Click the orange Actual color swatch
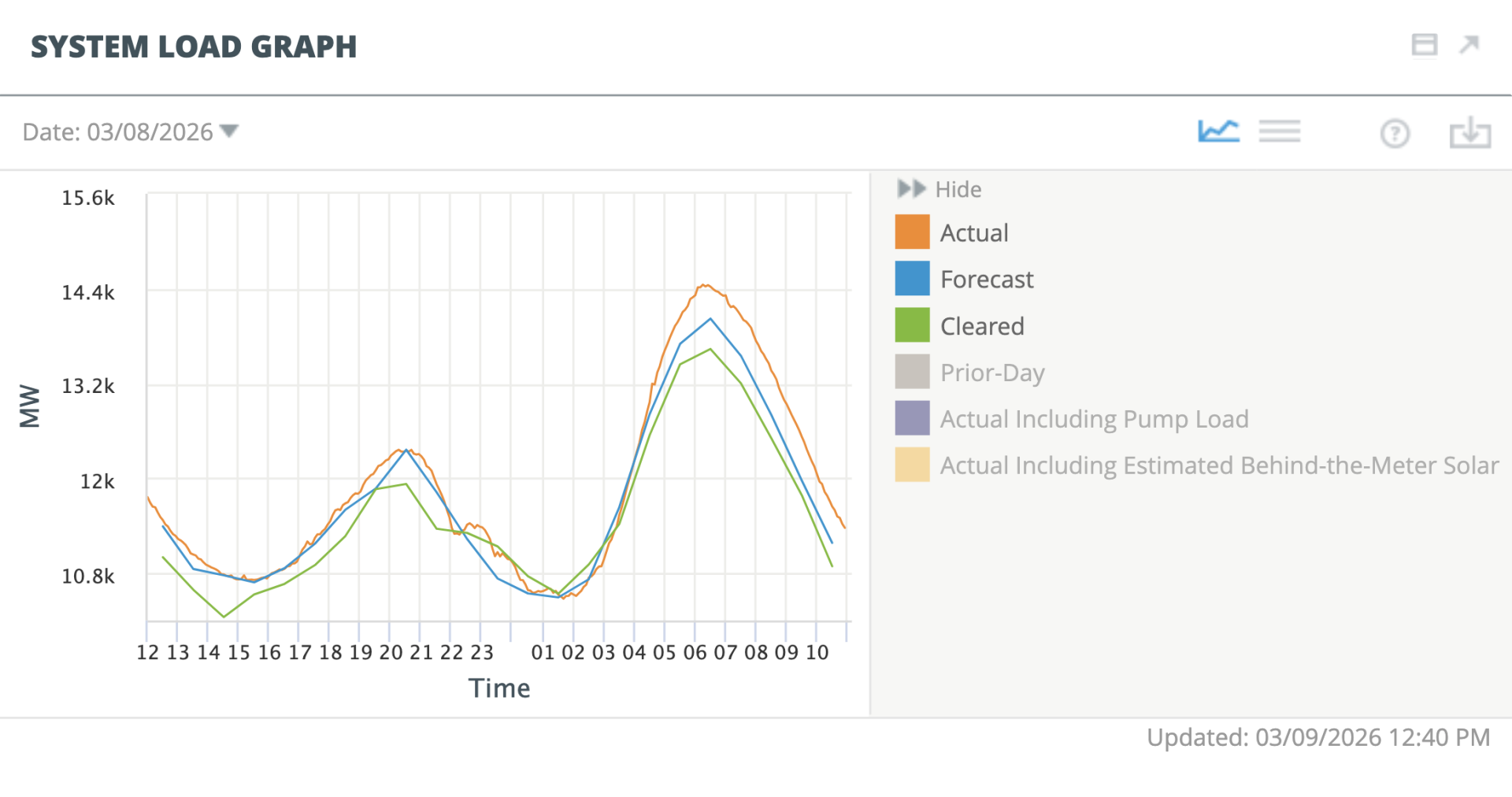 click(912, 232)
